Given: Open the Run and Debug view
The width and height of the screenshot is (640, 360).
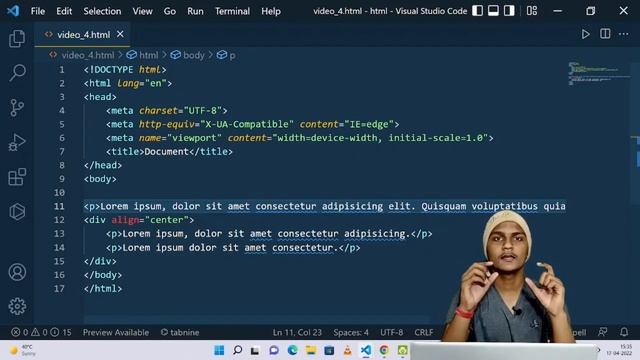Looking at the screenshot, I should click(17, 142).
